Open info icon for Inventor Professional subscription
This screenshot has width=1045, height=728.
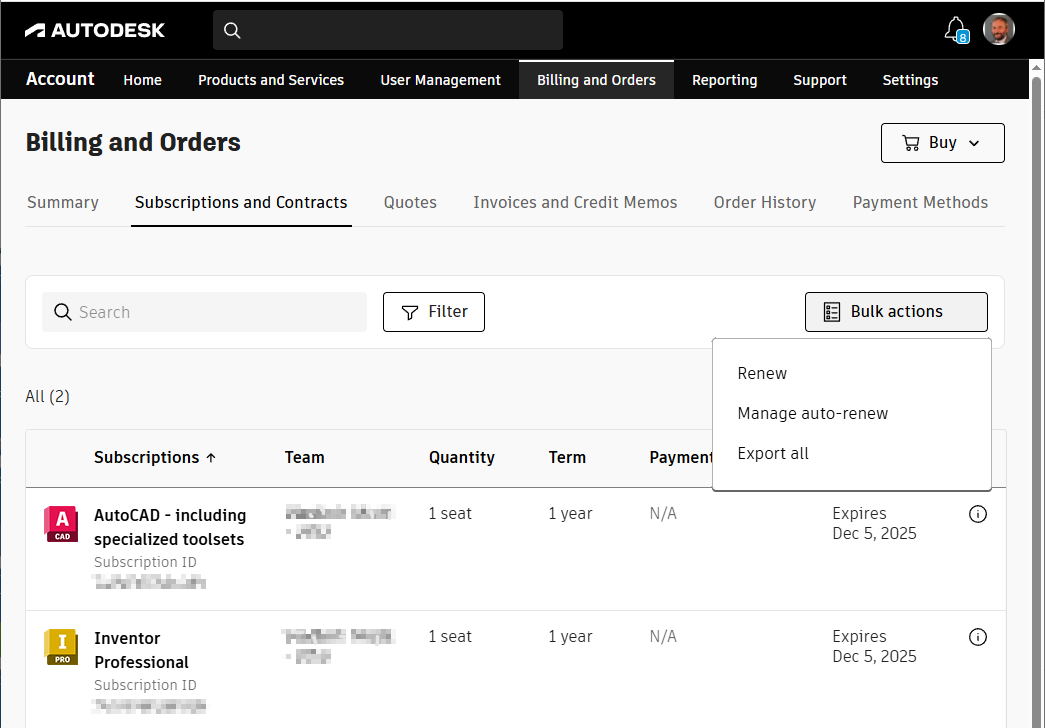pos(978,637)
